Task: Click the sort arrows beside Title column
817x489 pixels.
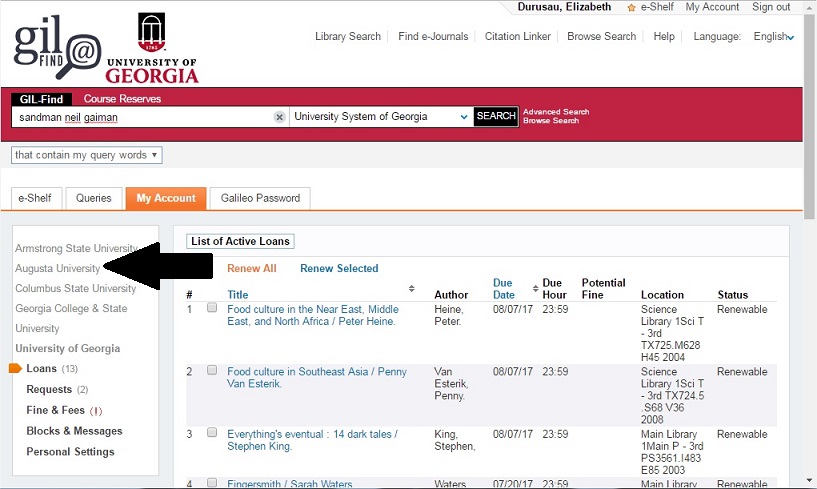Action: pos(412,289)
